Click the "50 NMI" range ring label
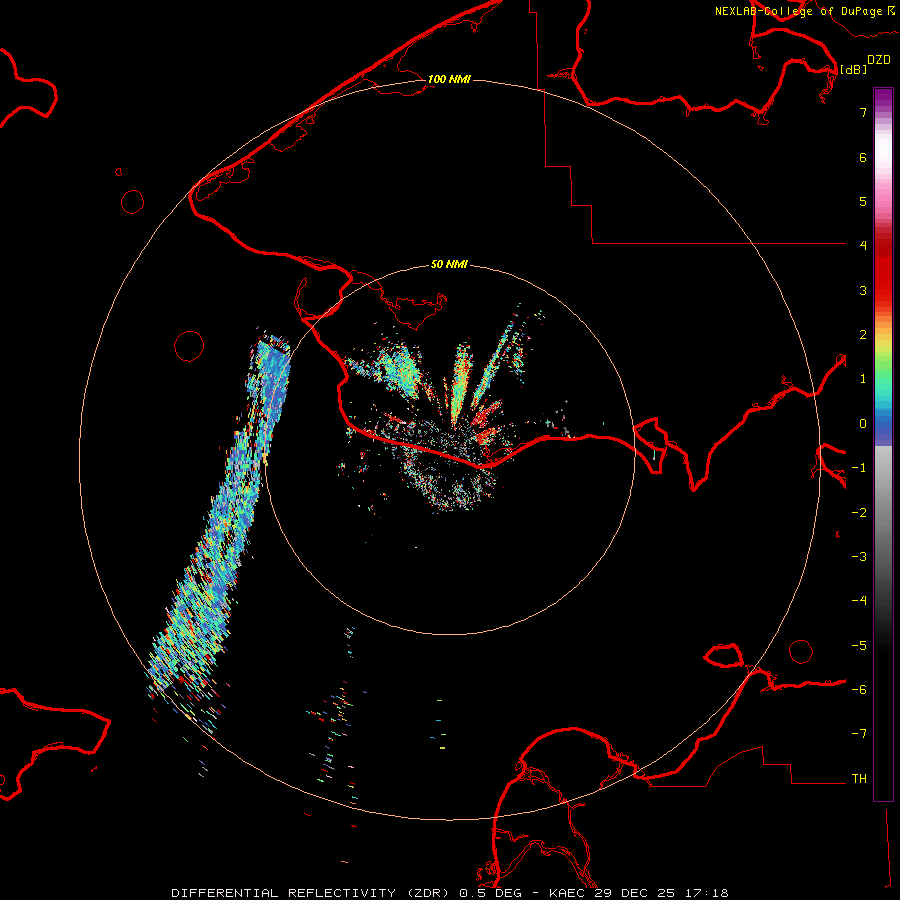The width and height of the screenshot is (900, 900). pos(449,264)
